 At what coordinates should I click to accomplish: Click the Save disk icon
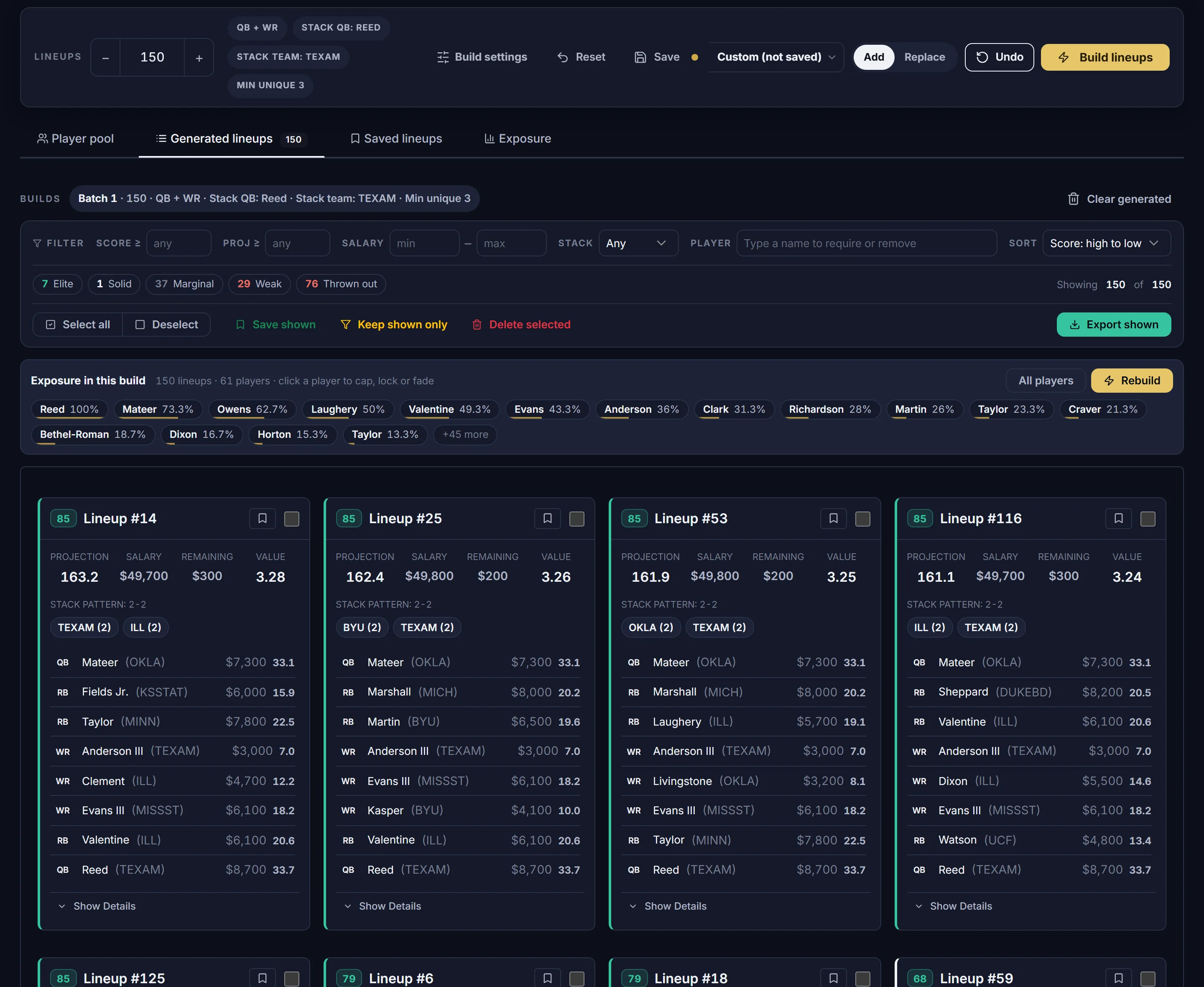pyautogui.click(x=640, y=57)
